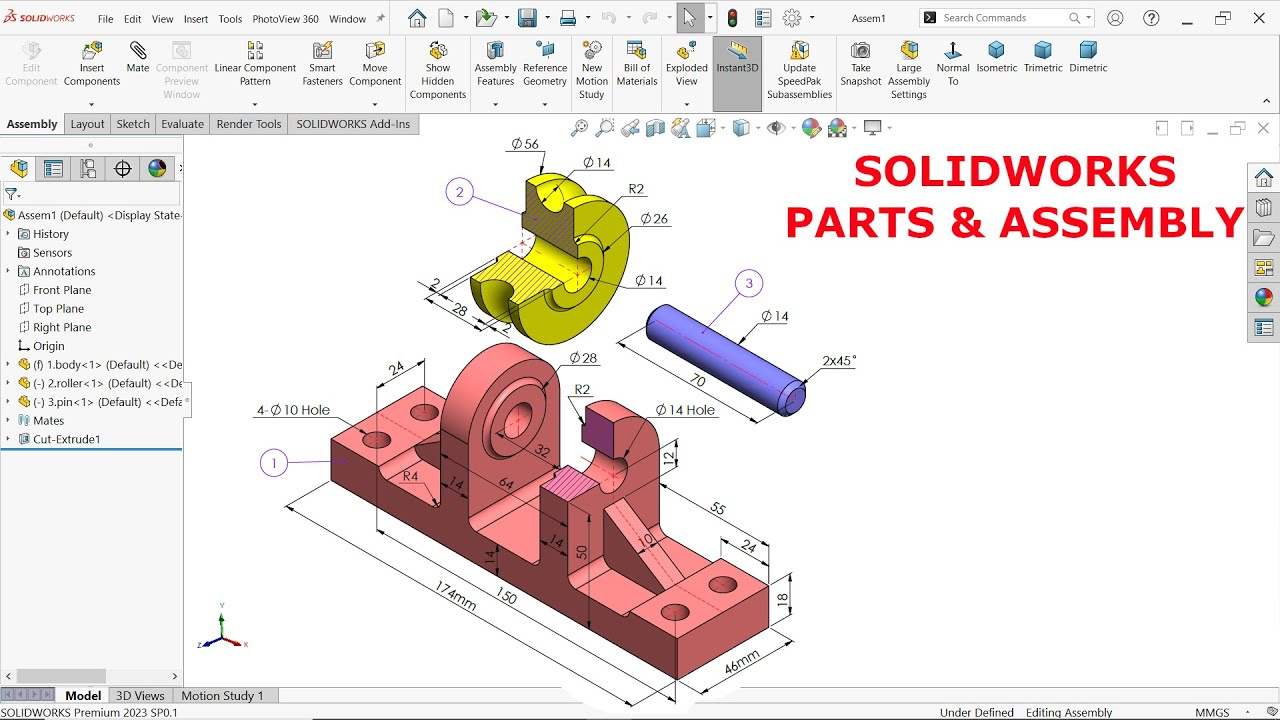
Task: Click the Save icon
Action: 527,18
